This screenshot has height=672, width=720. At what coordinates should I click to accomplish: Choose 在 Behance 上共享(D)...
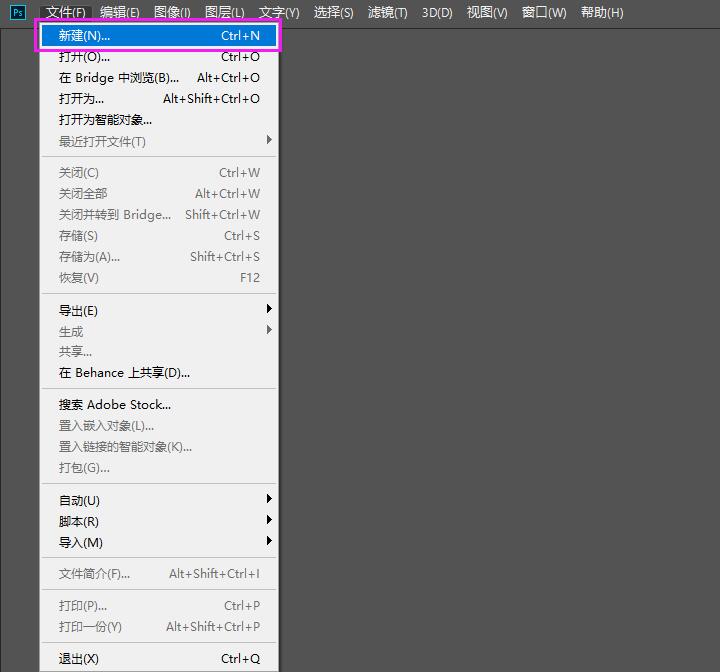pos(159,373)
